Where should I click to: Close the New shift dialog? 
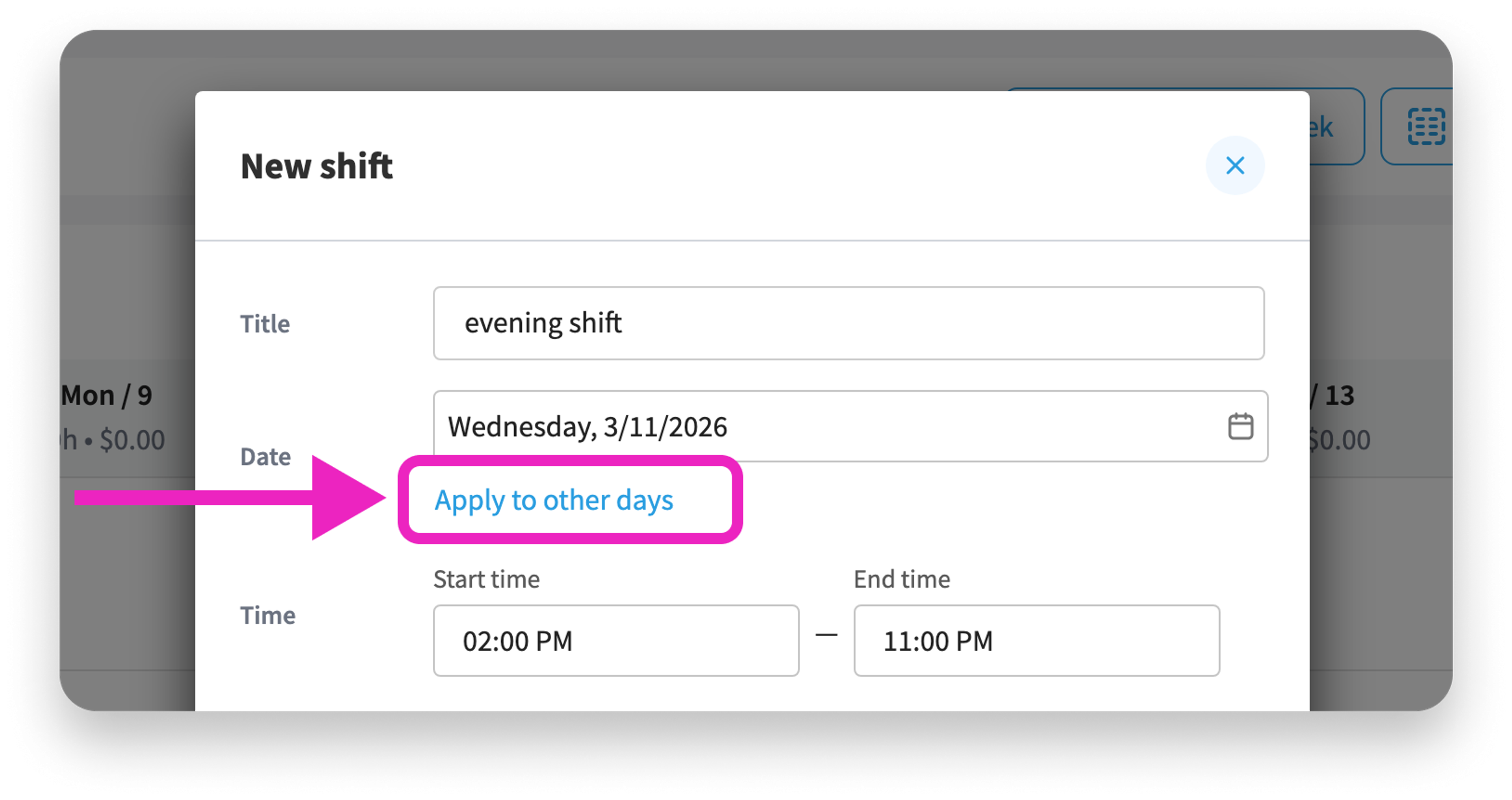[x=1234, y=165]
